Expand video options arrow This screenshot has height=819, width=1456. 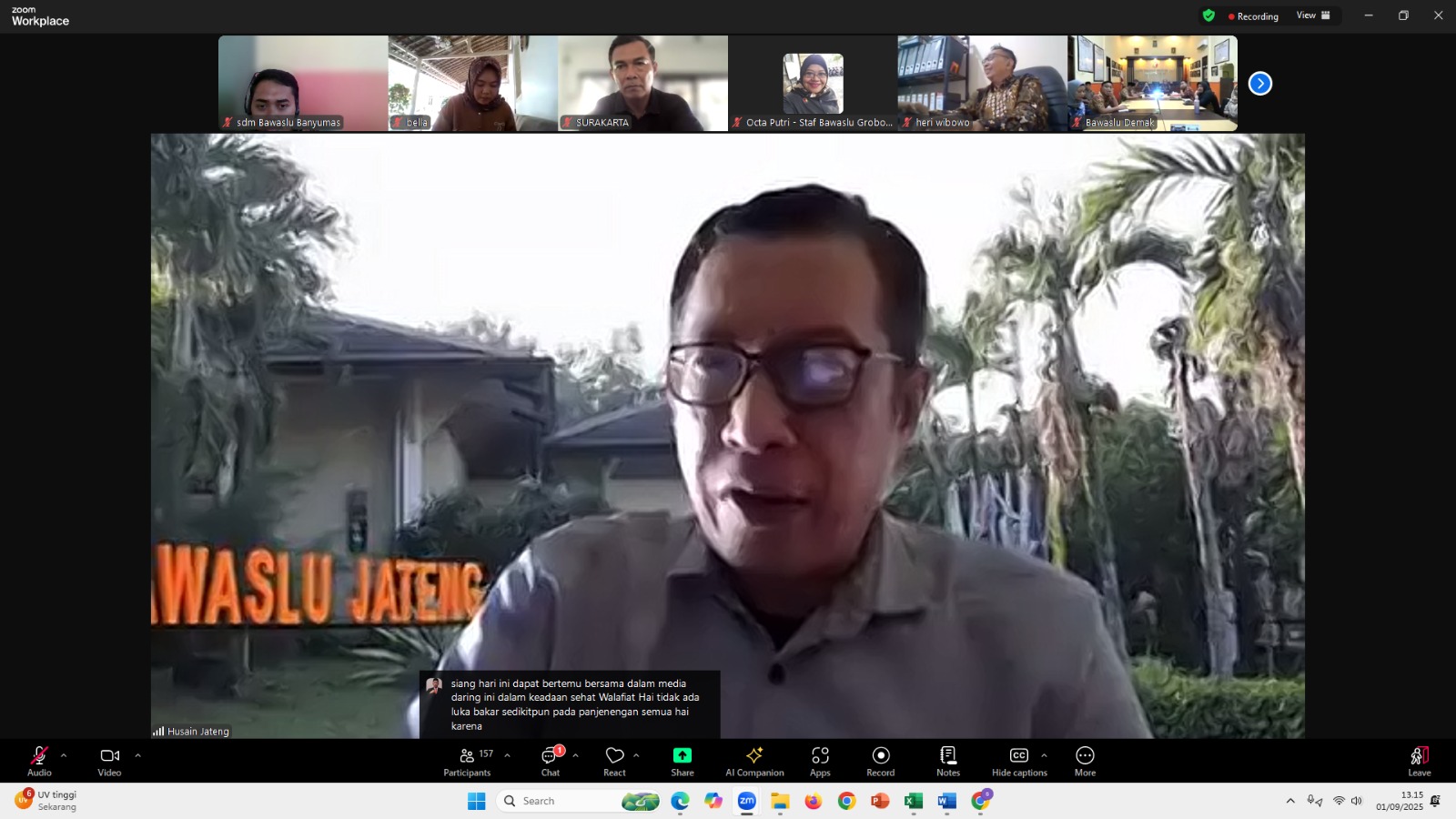tap(137, 755)
